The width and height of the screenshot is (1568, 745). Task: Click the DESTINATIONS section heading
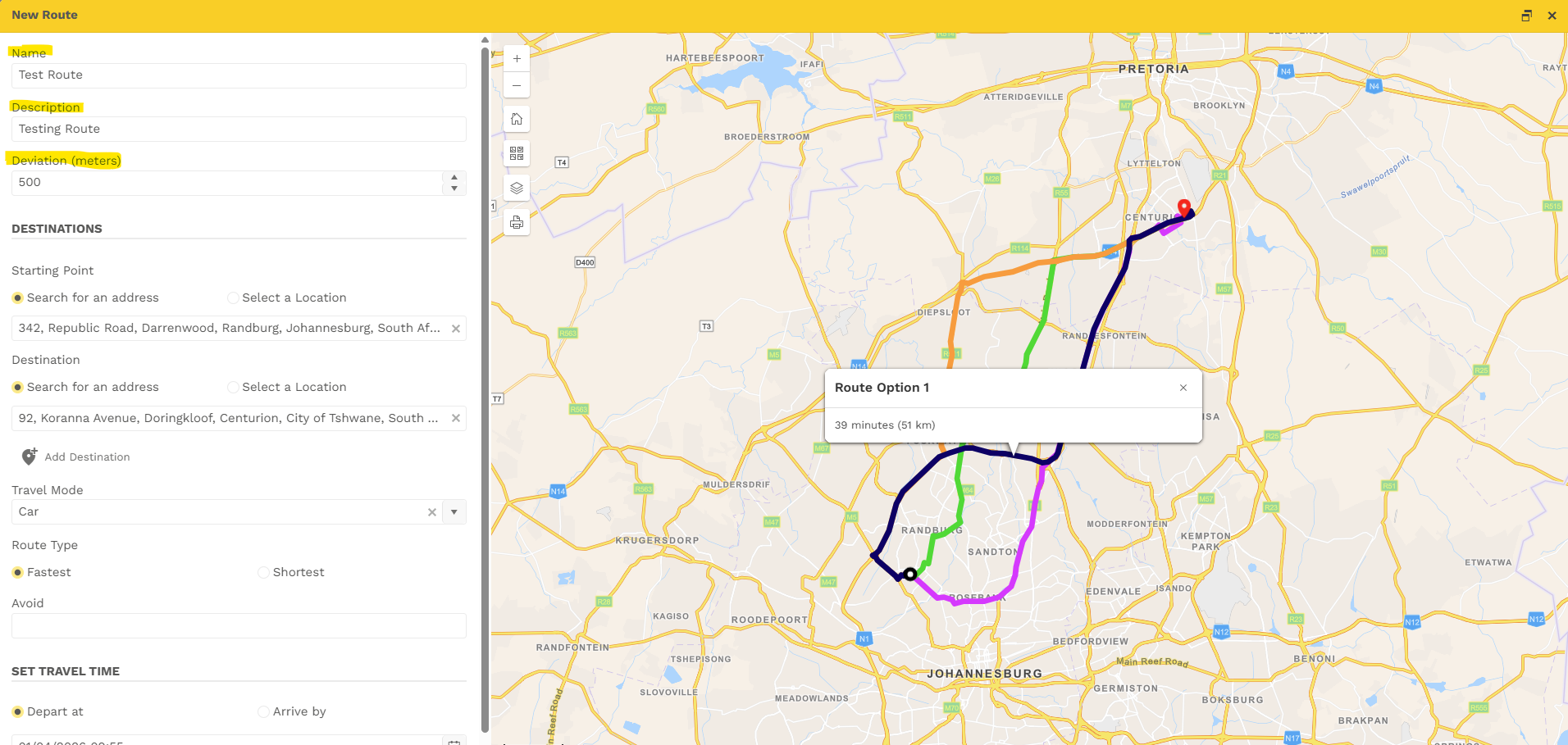(x=57, y=229)
